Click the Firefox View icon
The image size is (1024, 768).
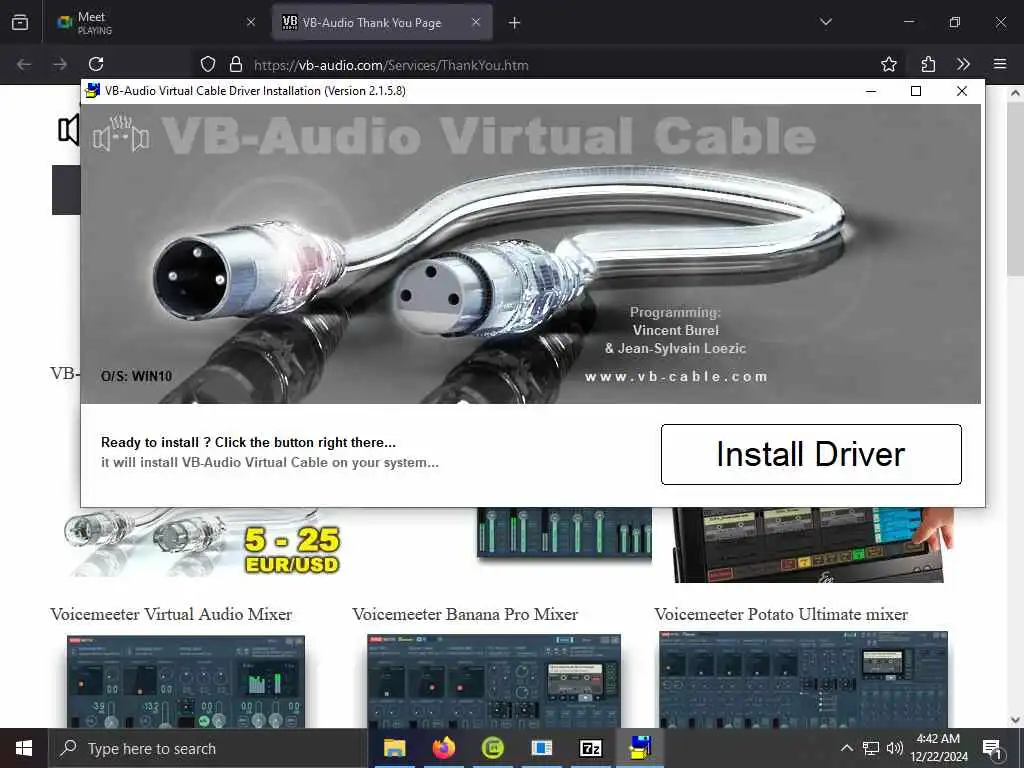[20, 23]
